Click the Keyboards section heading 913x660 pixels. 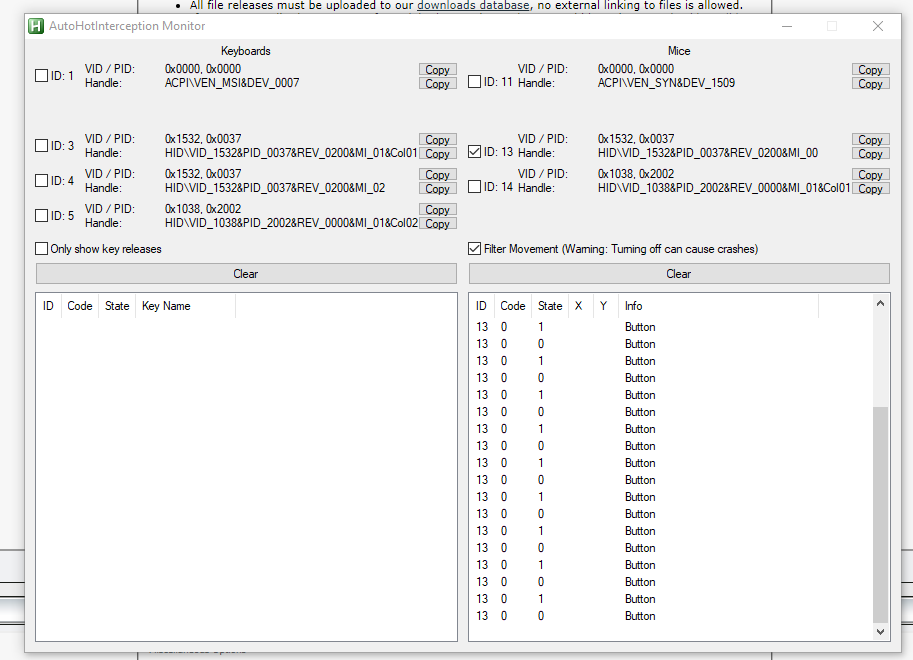[x=246, y=51]
